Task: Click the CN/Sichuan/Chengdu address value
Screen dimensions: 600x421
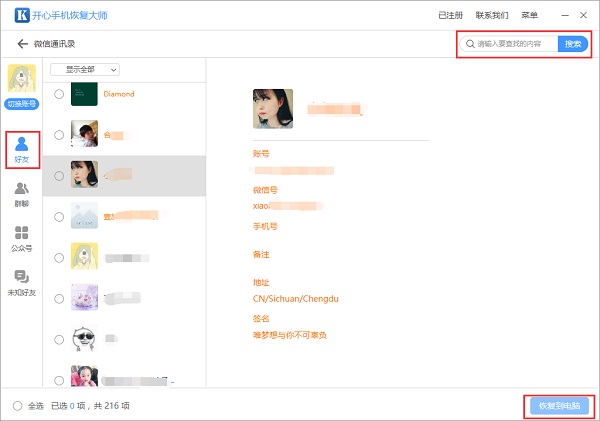Action: [x=296, y=299]
